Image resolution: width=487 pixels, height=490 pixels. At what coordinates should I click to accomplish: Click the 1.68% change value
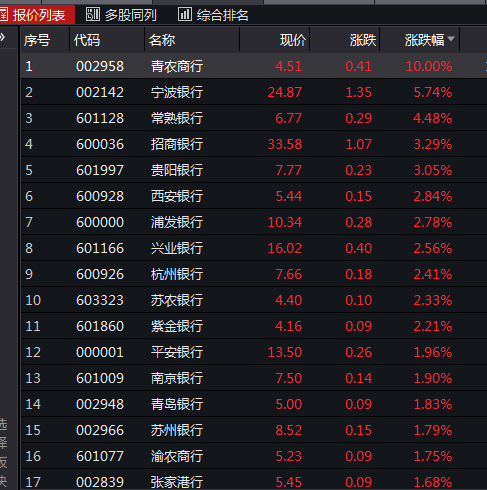tap(433, 482)
